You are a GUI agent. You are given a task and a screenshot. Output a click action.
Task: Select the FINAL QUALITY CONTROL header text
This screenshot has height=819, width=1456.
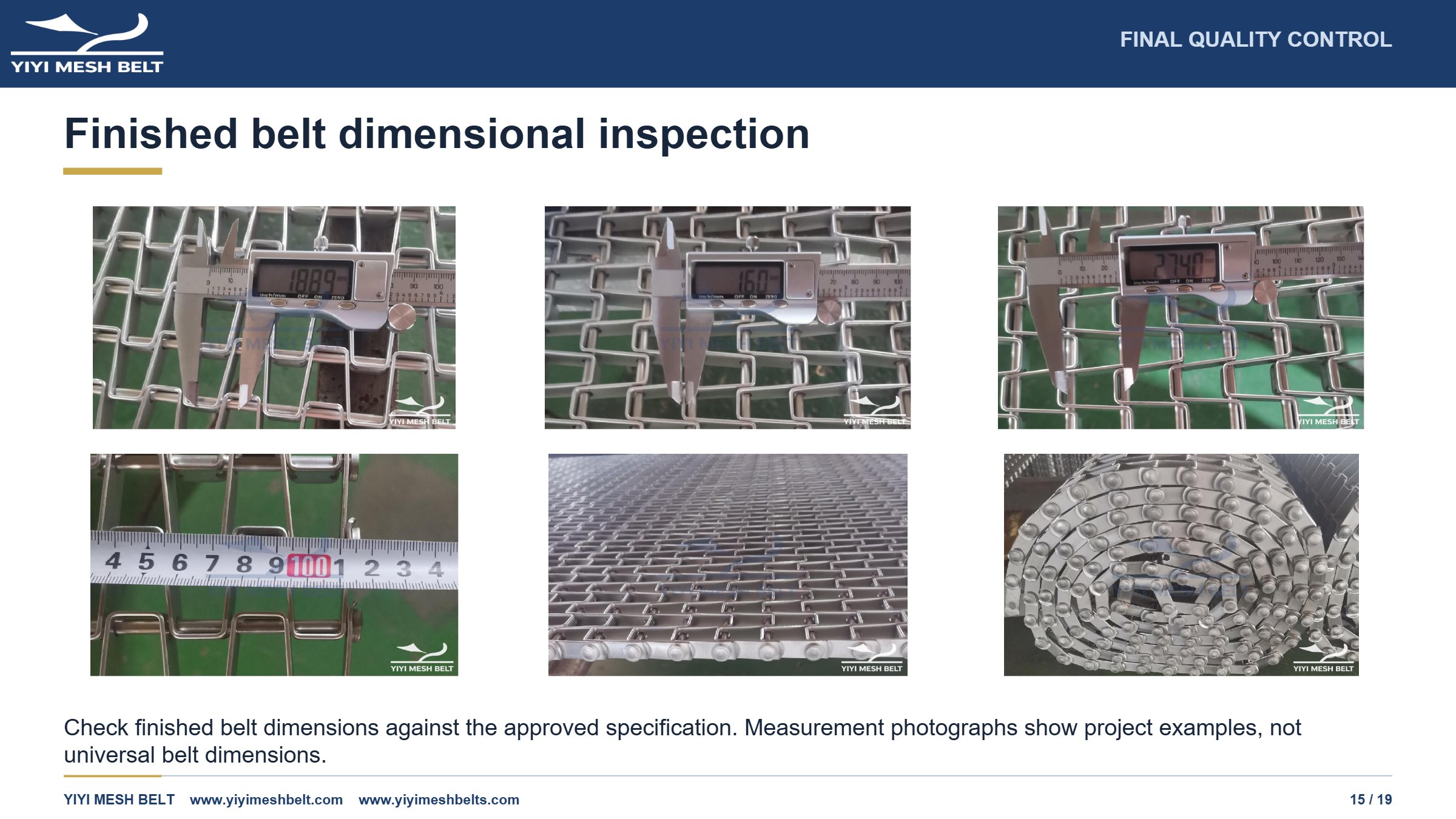click(1255, 39)
